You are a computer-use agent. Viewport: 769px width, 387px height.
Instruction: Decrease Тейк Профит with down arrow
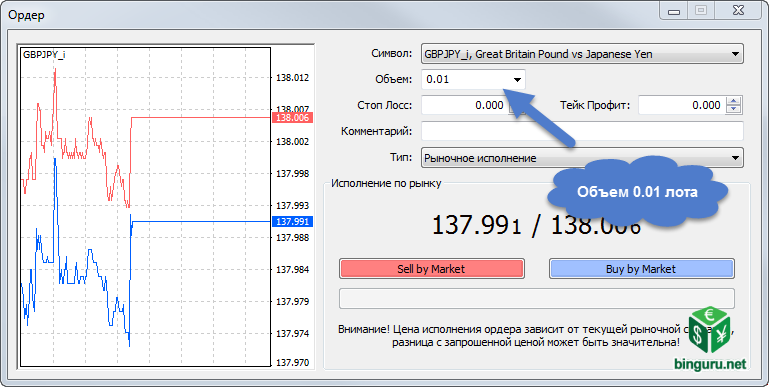click(733, 109)
